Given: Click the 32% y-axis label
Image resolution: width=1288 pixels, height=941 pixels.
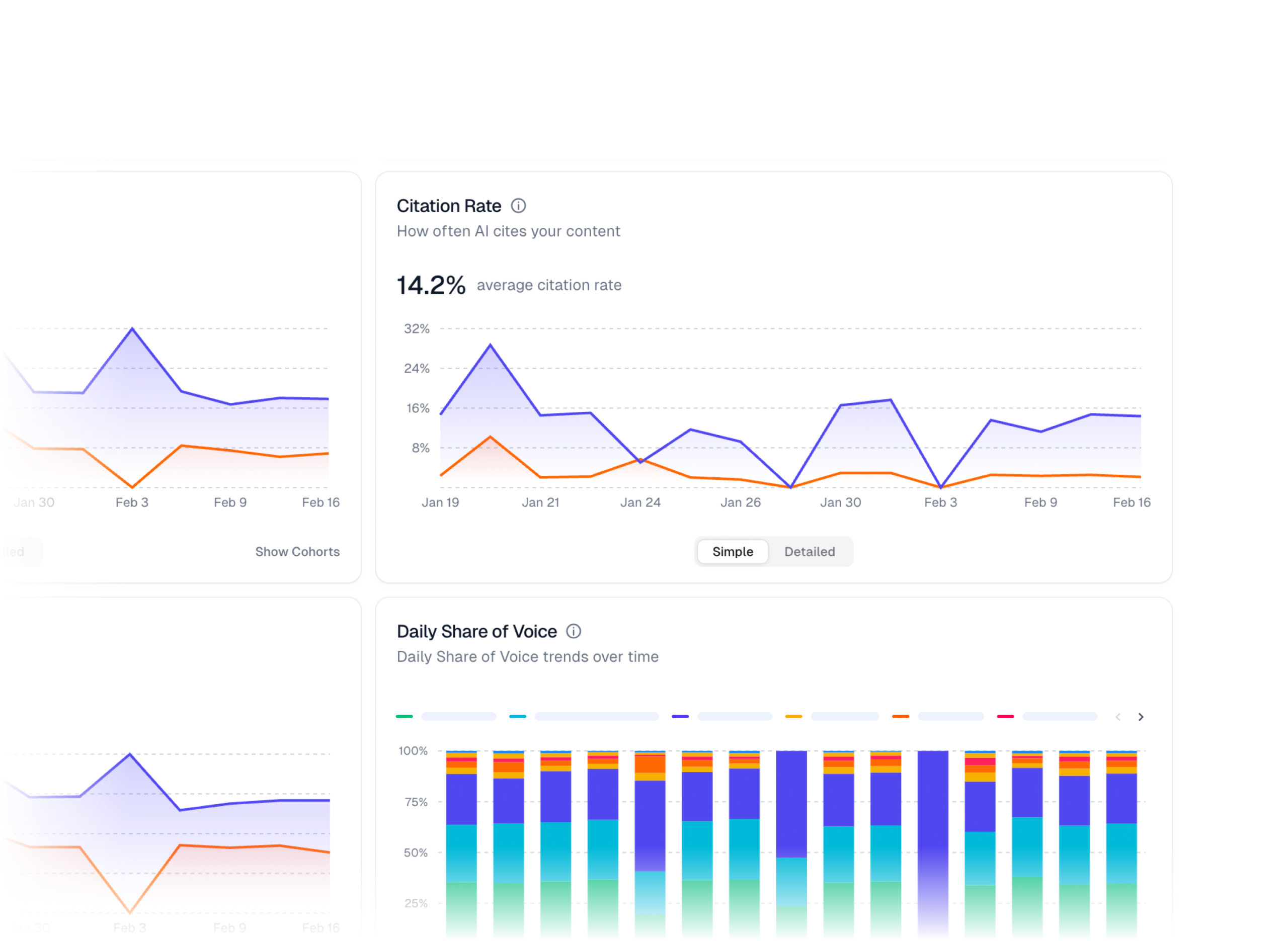Looking at the screenshot, I should (x=418, y=329).
